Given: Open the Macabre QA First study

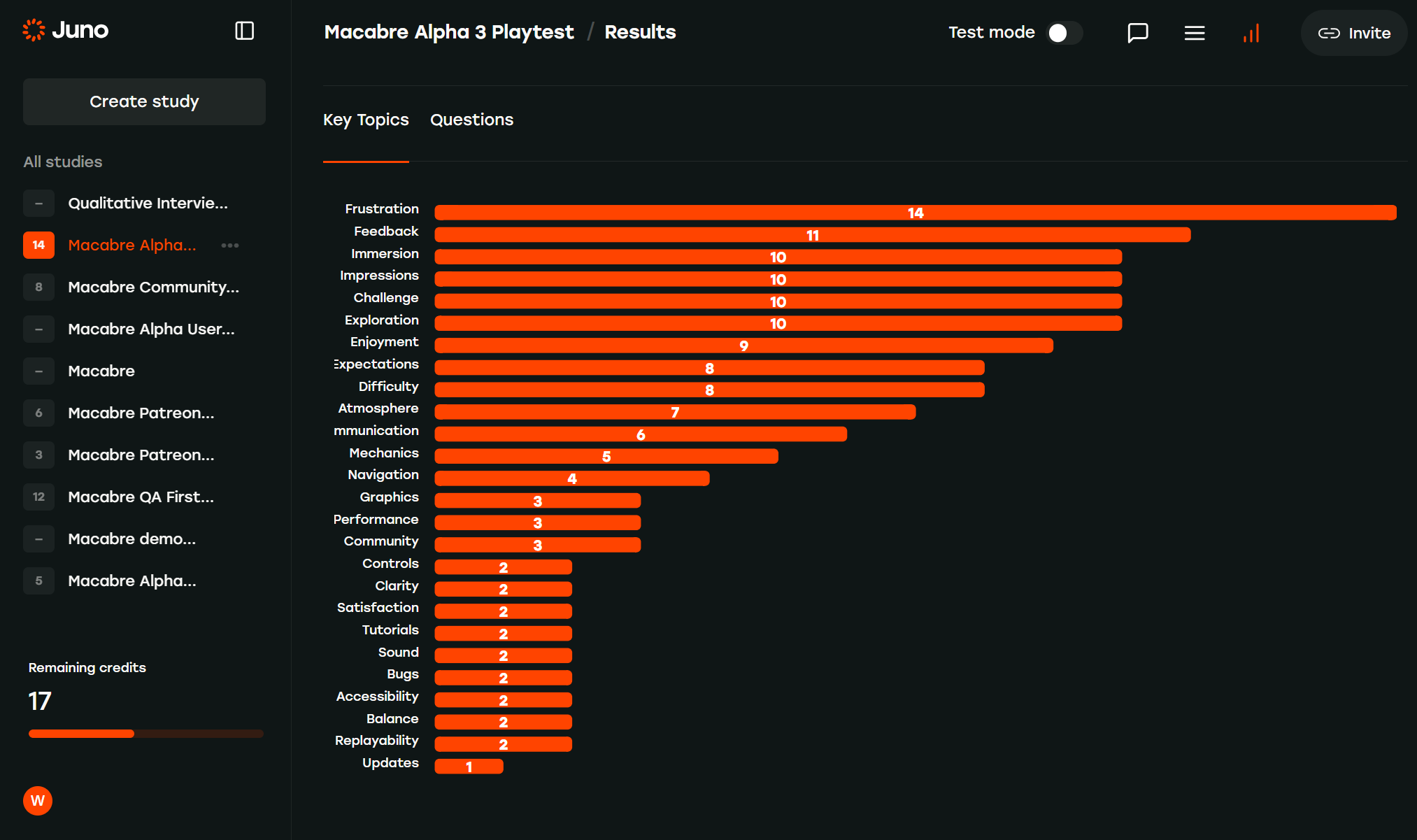Looking at the screenshot, I should coord(141,497).
